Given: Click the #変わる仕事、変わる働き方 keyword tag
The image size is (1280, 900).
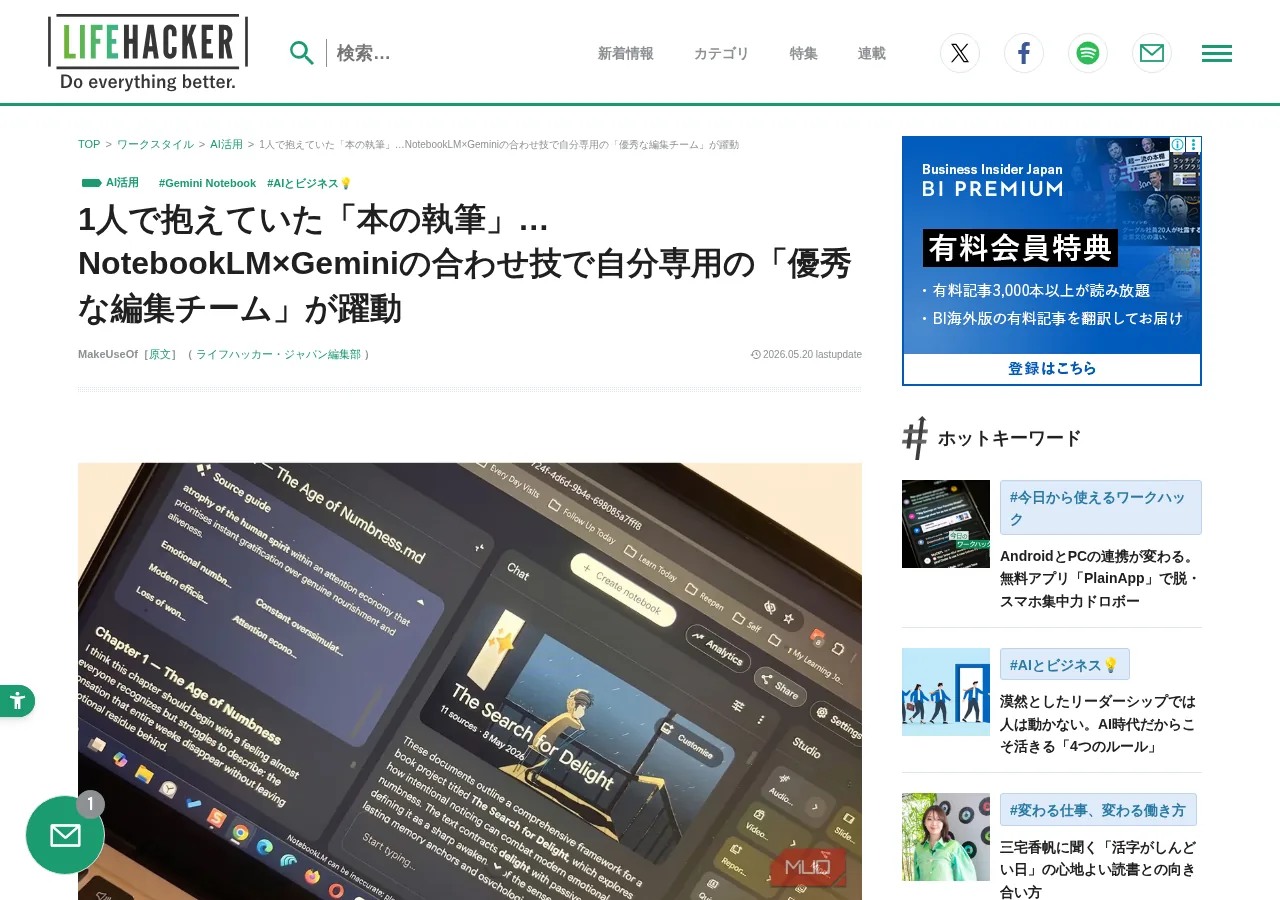Looking at the screenshot, I should click(x=1098, y=809).
